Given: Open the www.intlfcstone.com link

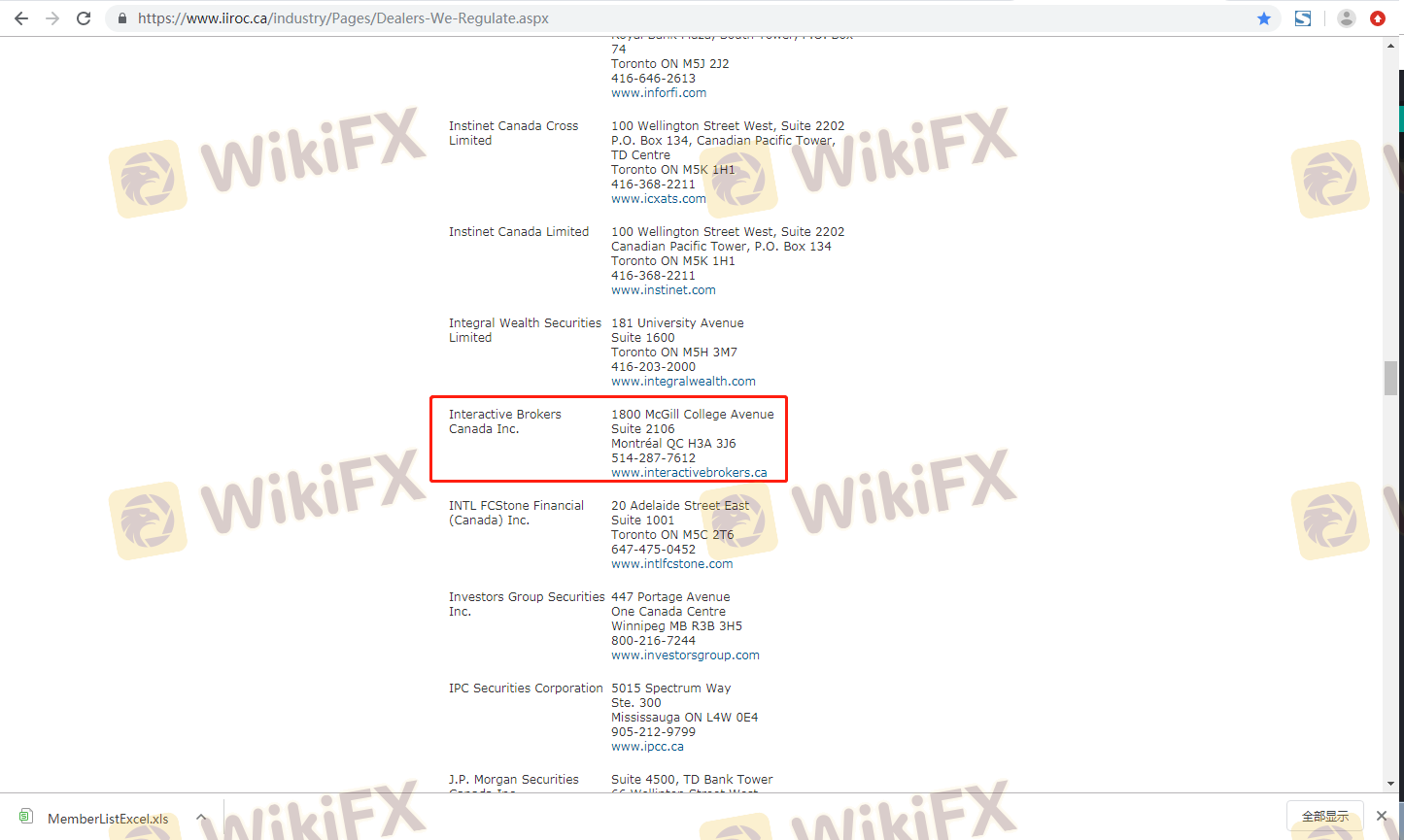Looking at the screenshot, I should [672, 564].
